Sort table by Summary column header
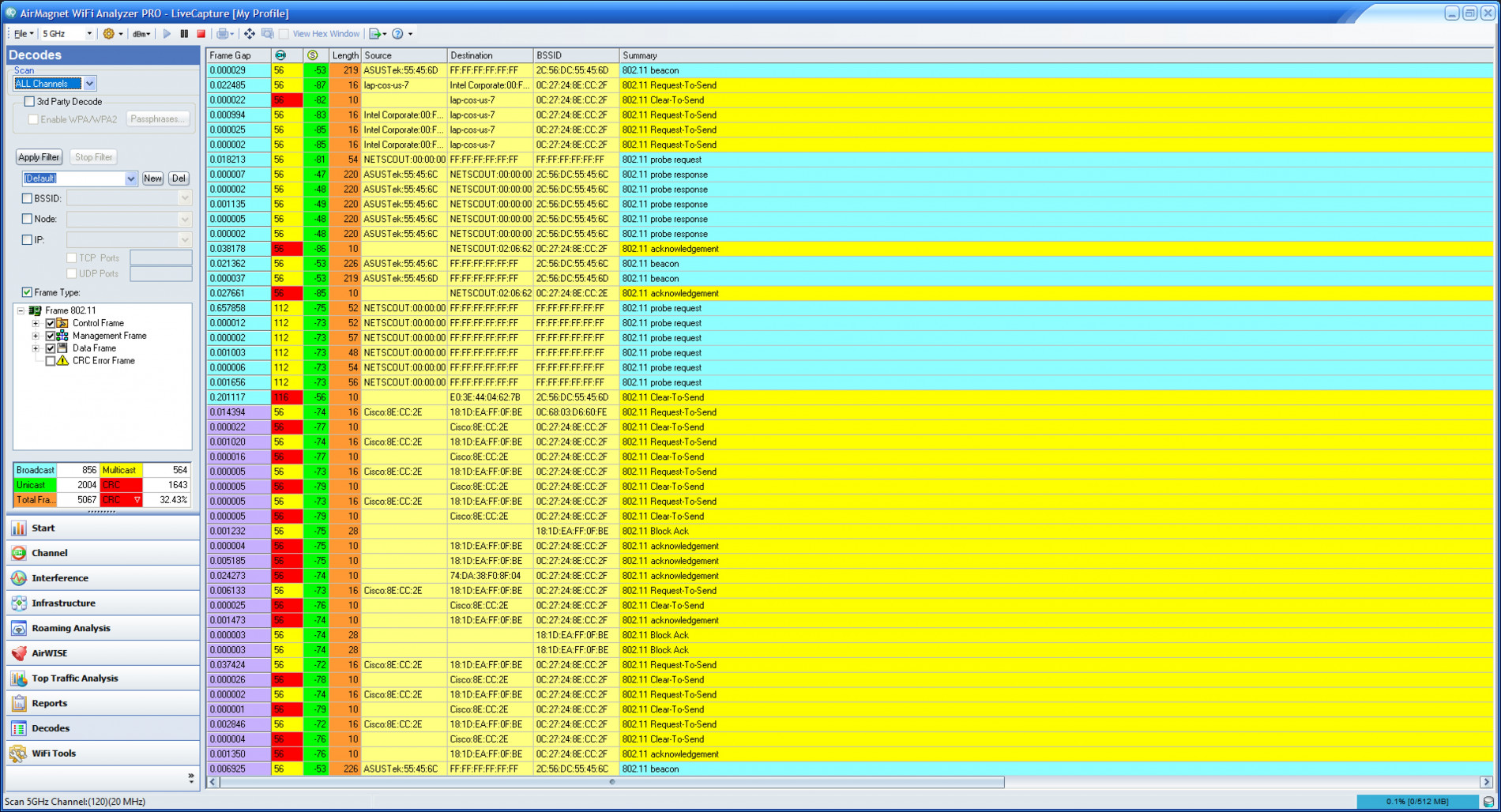This screenshot has height=812, width=1501. pos(1056,55)
